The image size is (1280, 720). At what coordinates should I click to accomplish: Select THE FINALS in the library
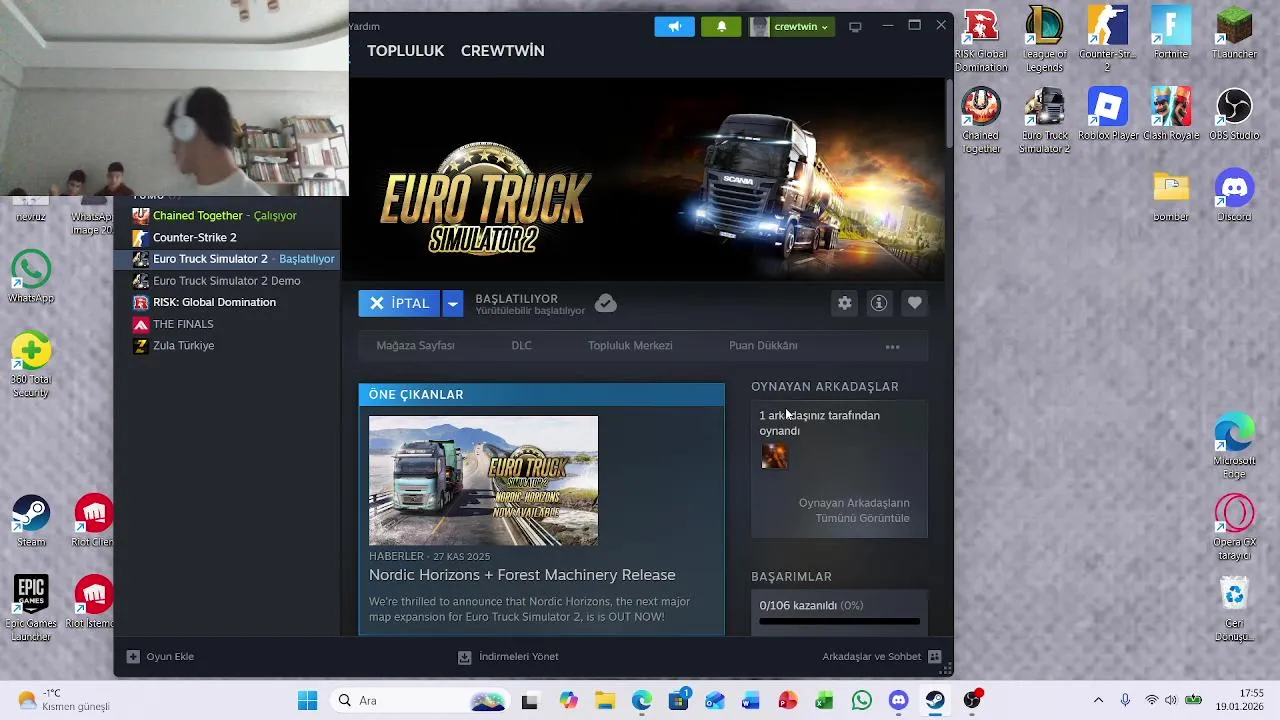pos(226,324)
